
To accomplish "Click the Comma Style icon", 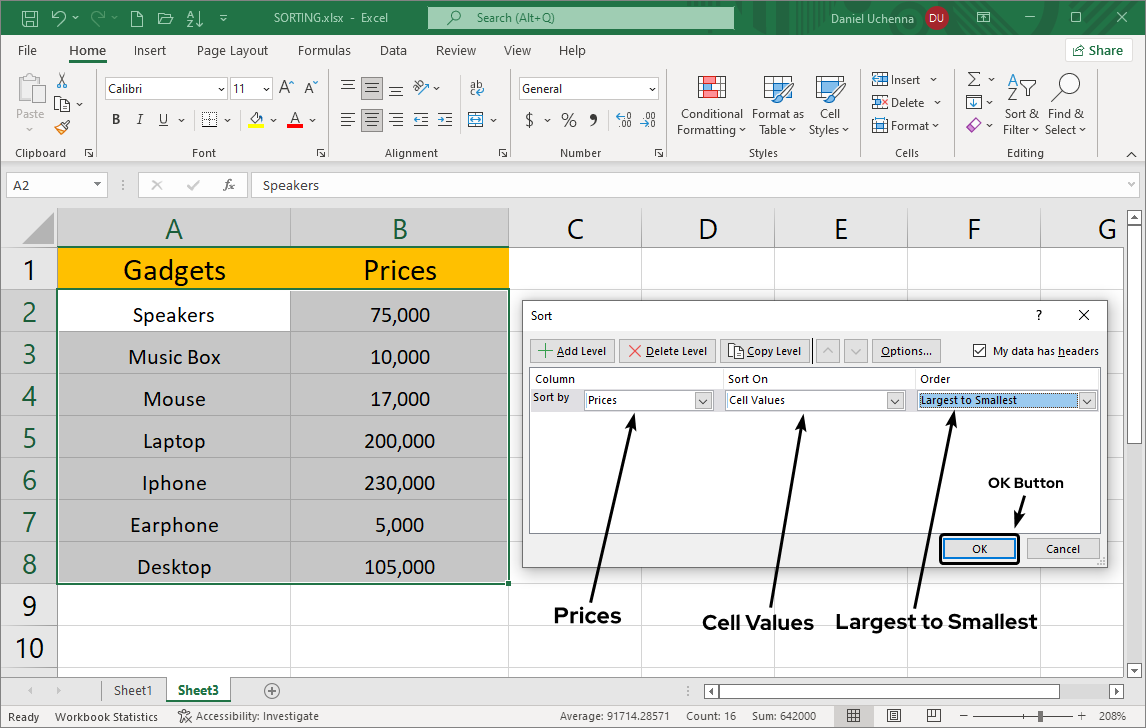I will tap(593, 120).
